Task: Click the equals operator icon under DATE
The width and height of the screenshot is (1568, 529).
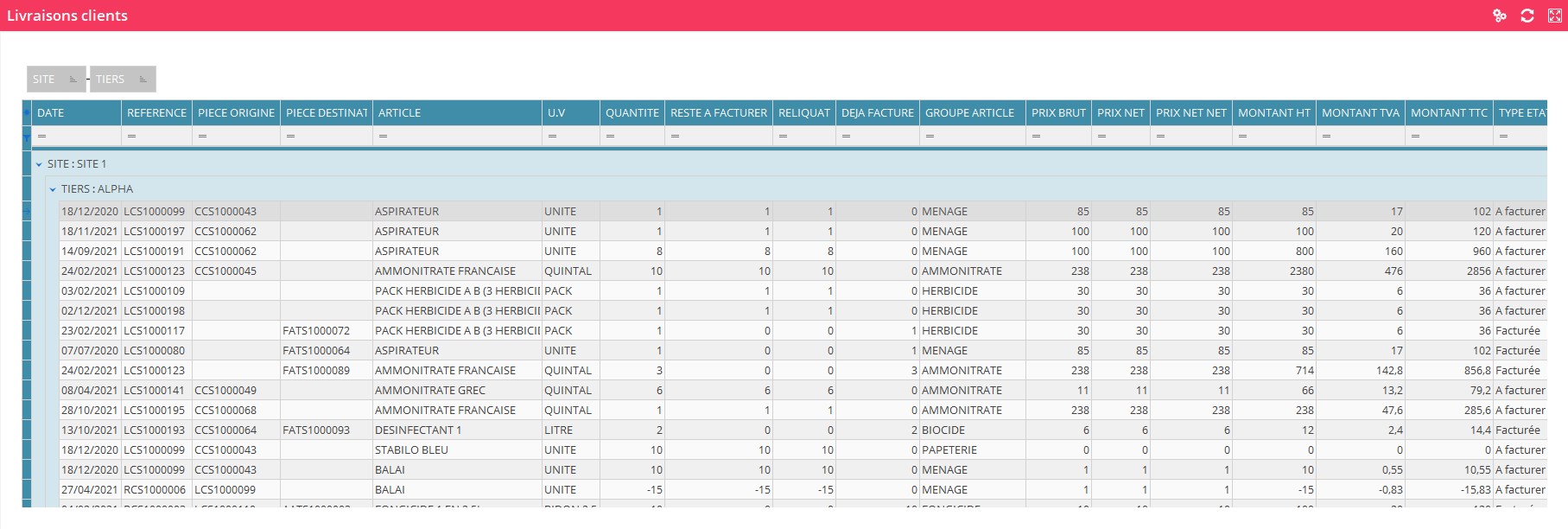Action: click(41, 137)
